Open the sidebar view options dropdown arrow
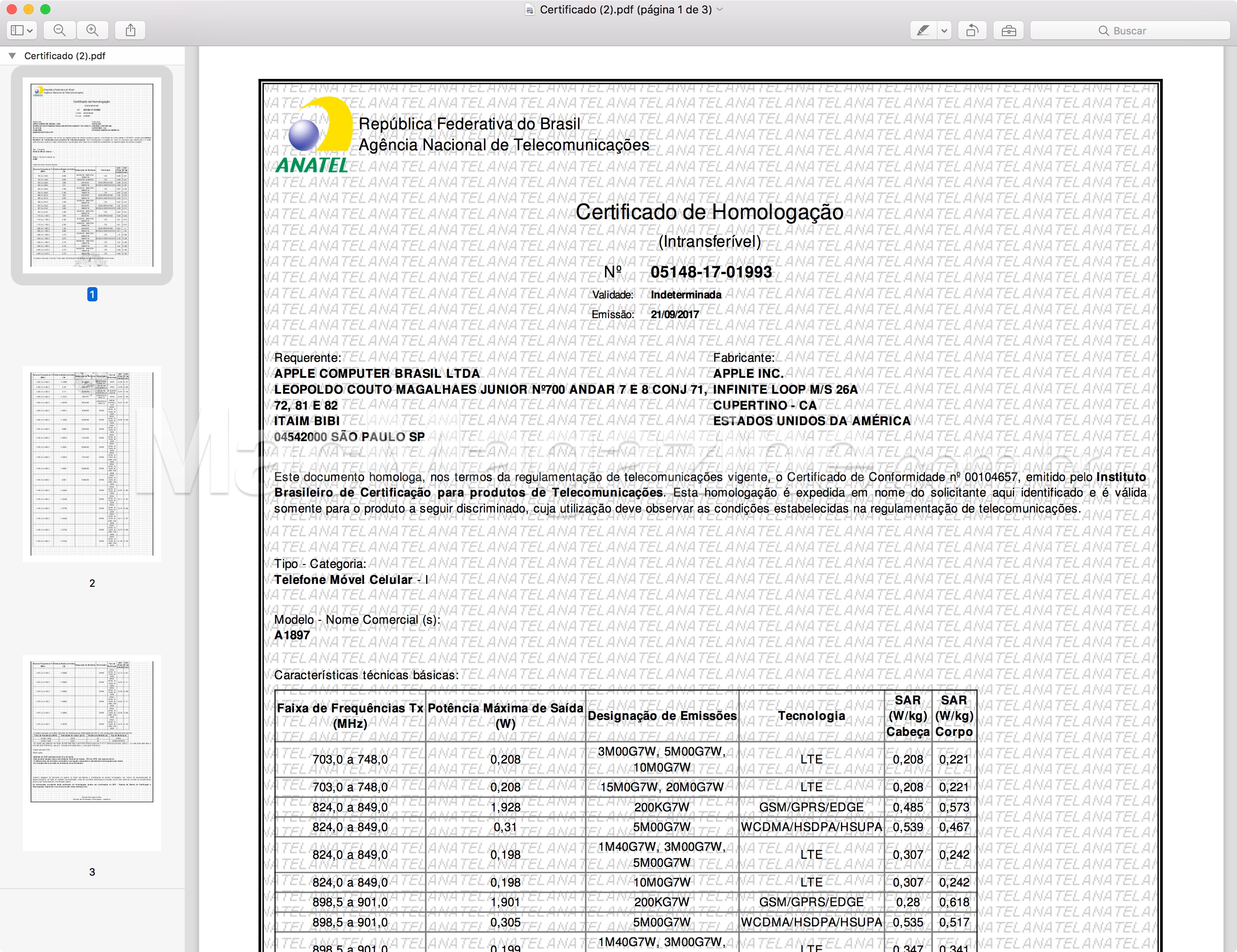 pyautogui.click(x=30, y=30)
